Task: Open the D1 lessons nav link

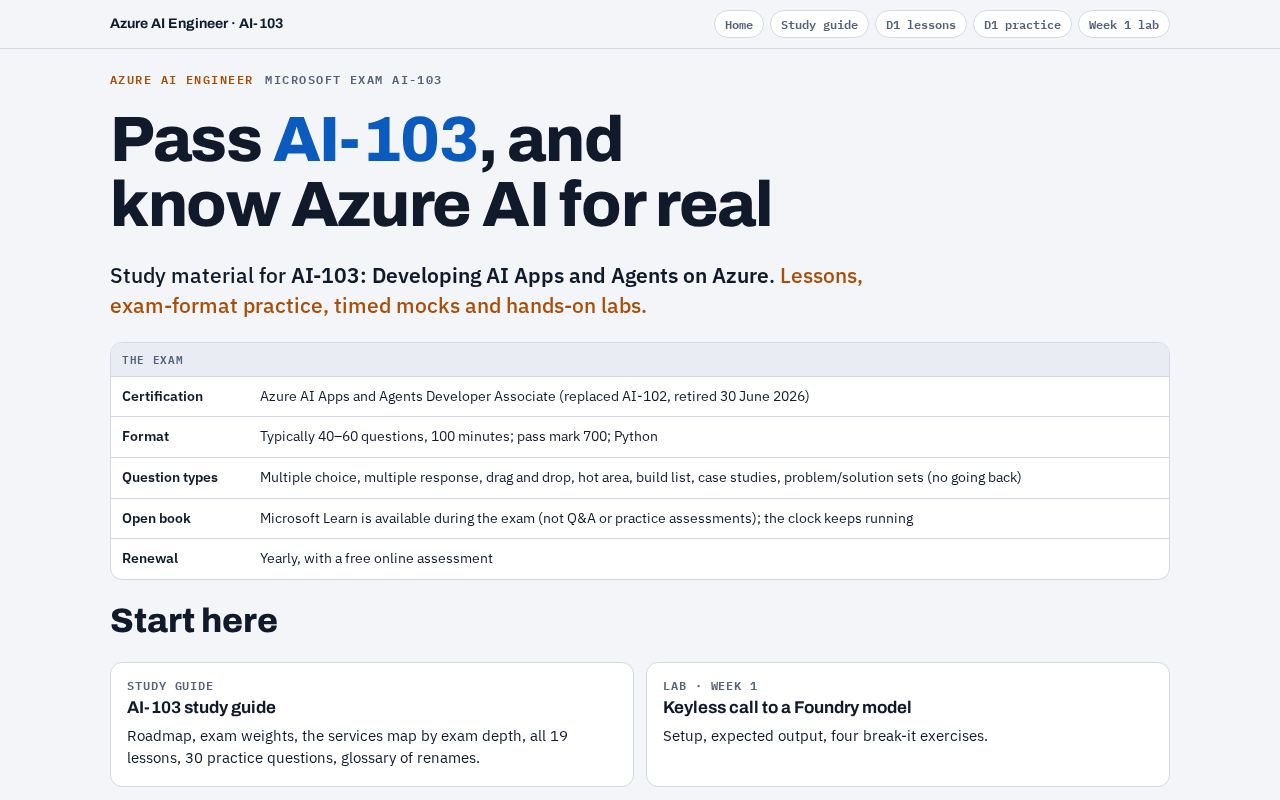Action: click(920, 24)
